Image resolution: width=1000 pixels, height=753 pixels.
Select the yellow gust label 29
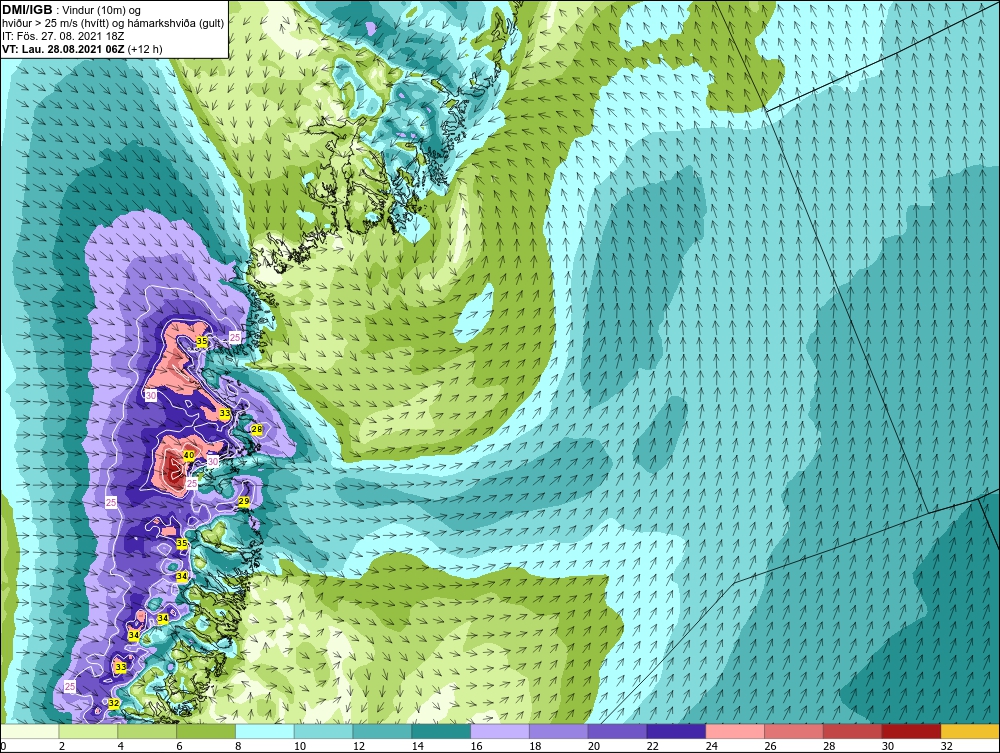tap(244, 502)
